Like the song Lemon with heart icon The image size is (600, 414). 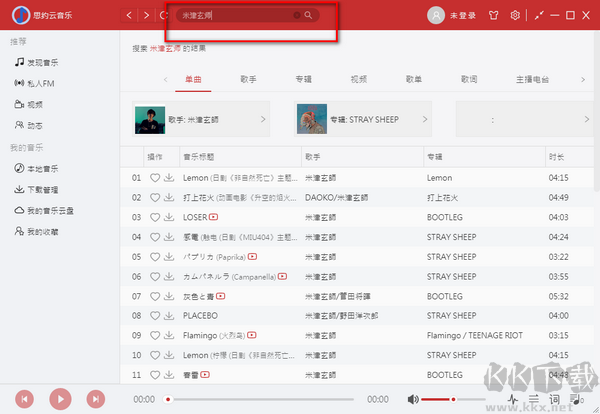154,178
